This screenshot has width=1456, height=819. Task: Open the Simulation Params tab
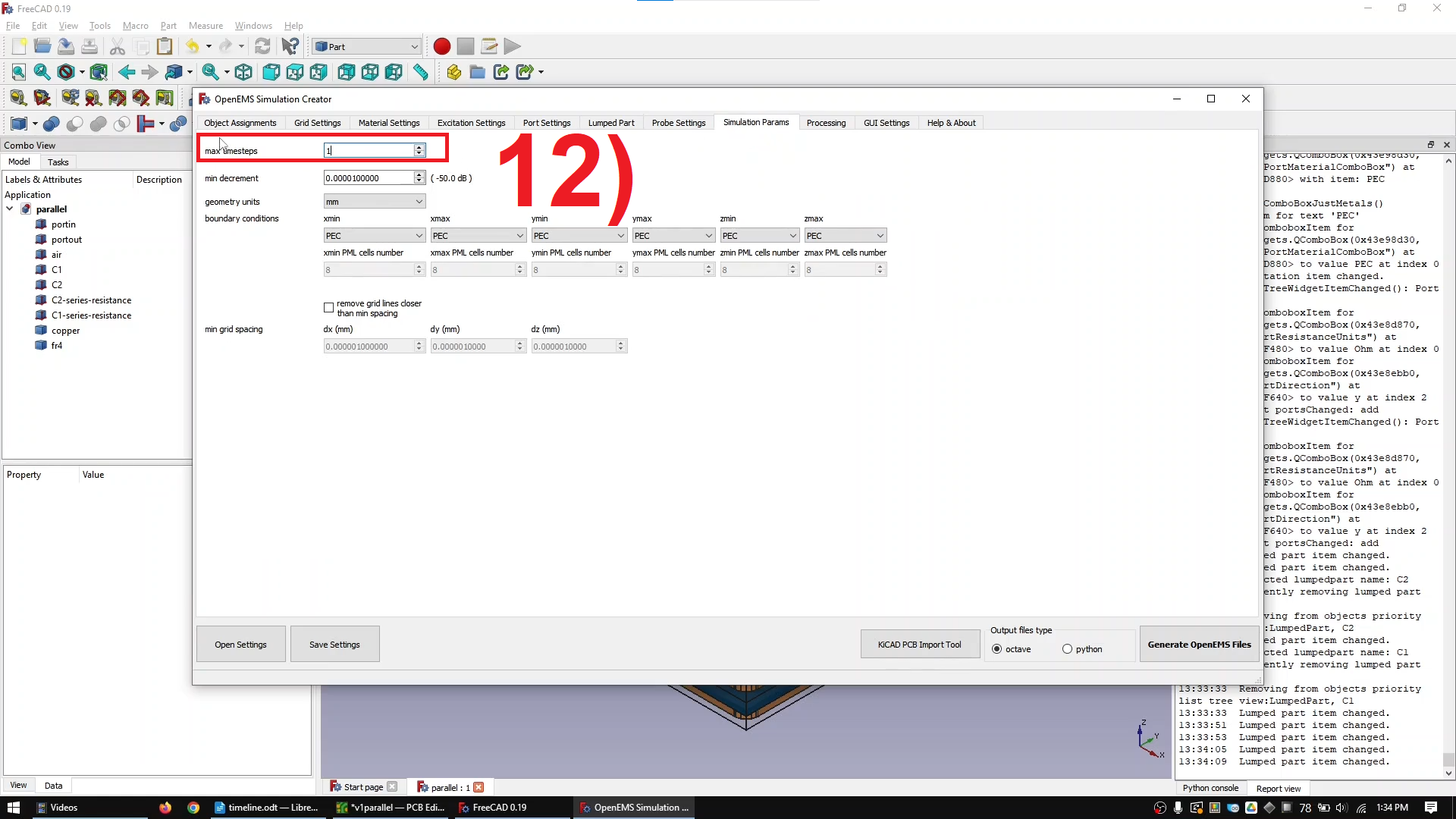[x=756, y=122]
